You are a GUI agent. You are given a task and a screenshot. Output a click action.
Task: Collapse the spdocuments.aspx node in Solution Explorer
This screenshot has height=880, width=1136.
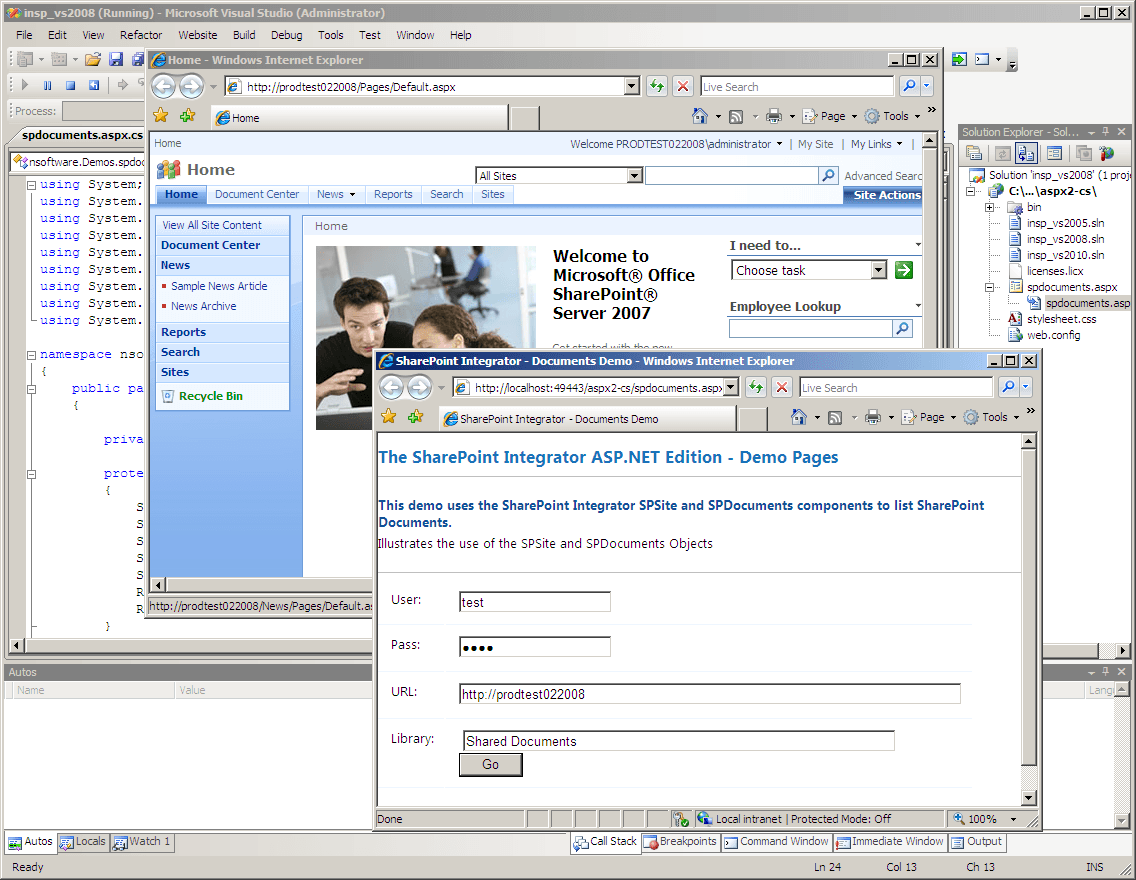[990, 288]
